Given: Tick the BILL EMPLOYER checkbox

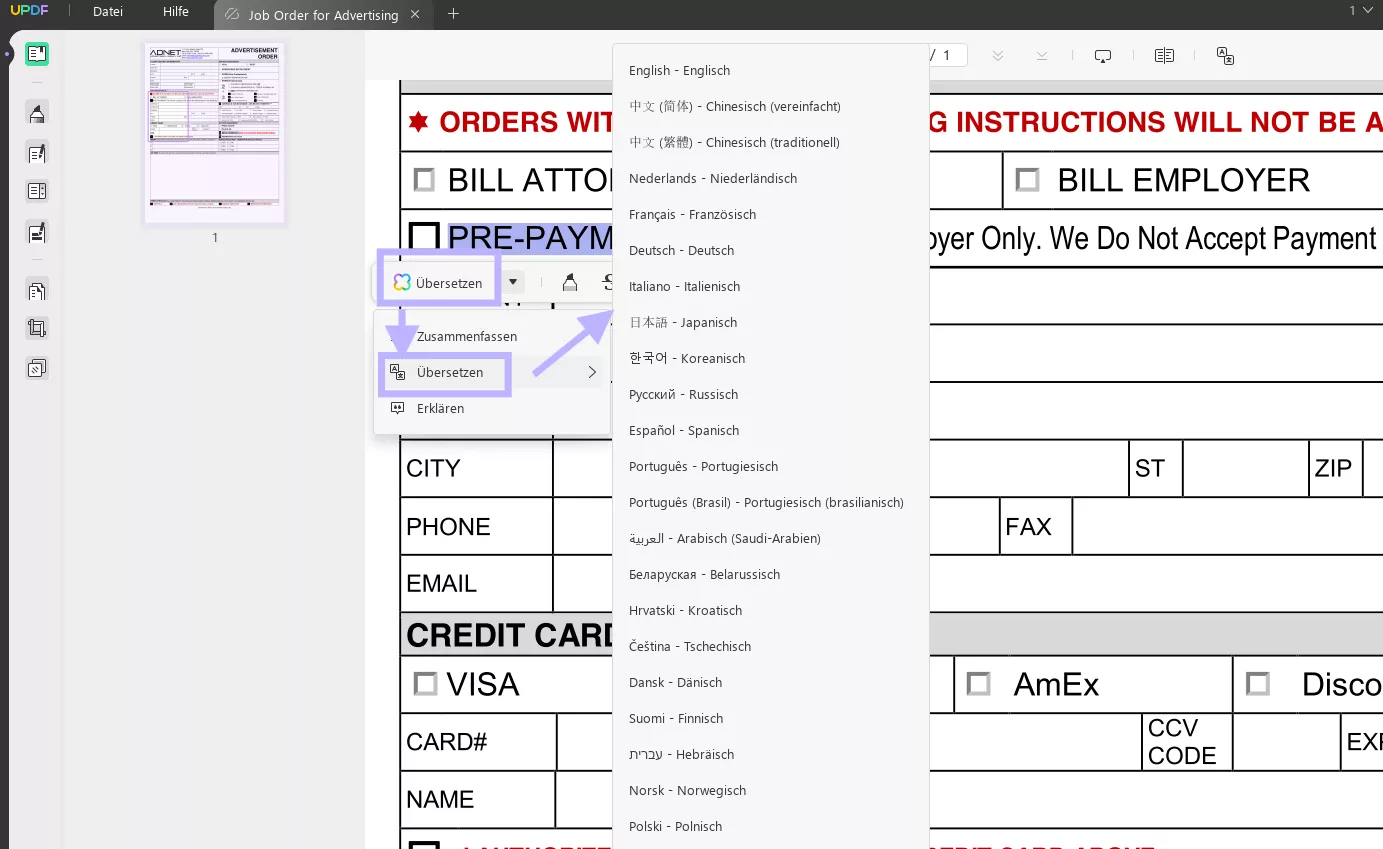Looking at the screenshot, I should (1027, 180).
